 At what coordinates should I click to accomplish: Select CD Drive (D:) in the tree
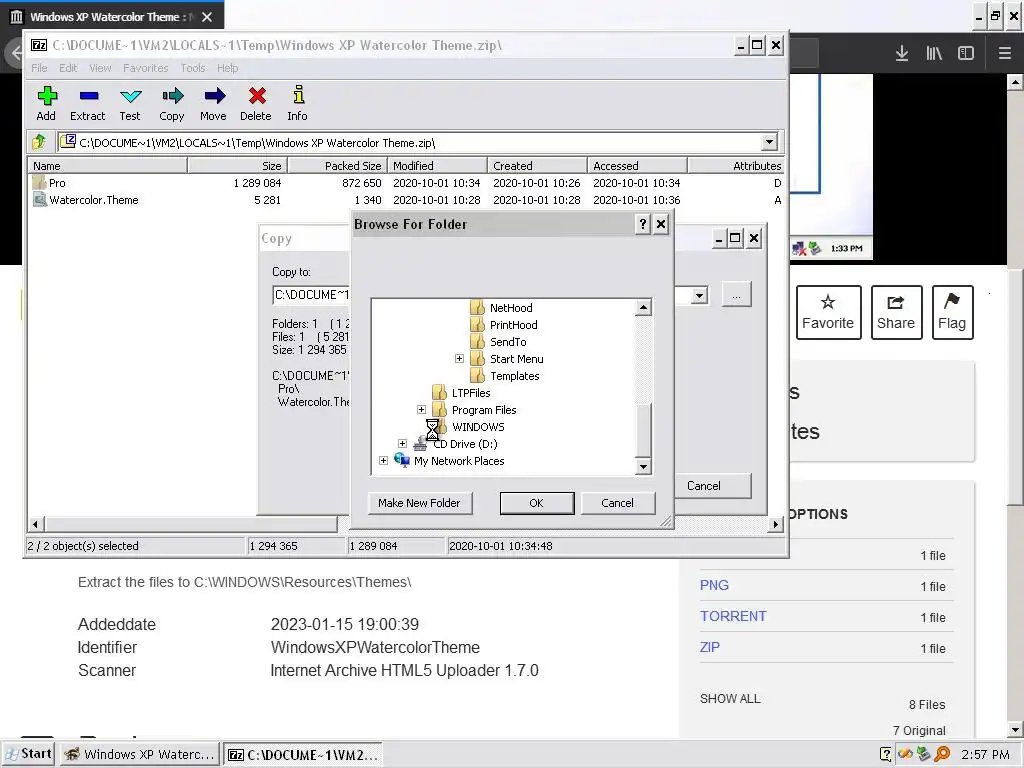coord(465,443)
